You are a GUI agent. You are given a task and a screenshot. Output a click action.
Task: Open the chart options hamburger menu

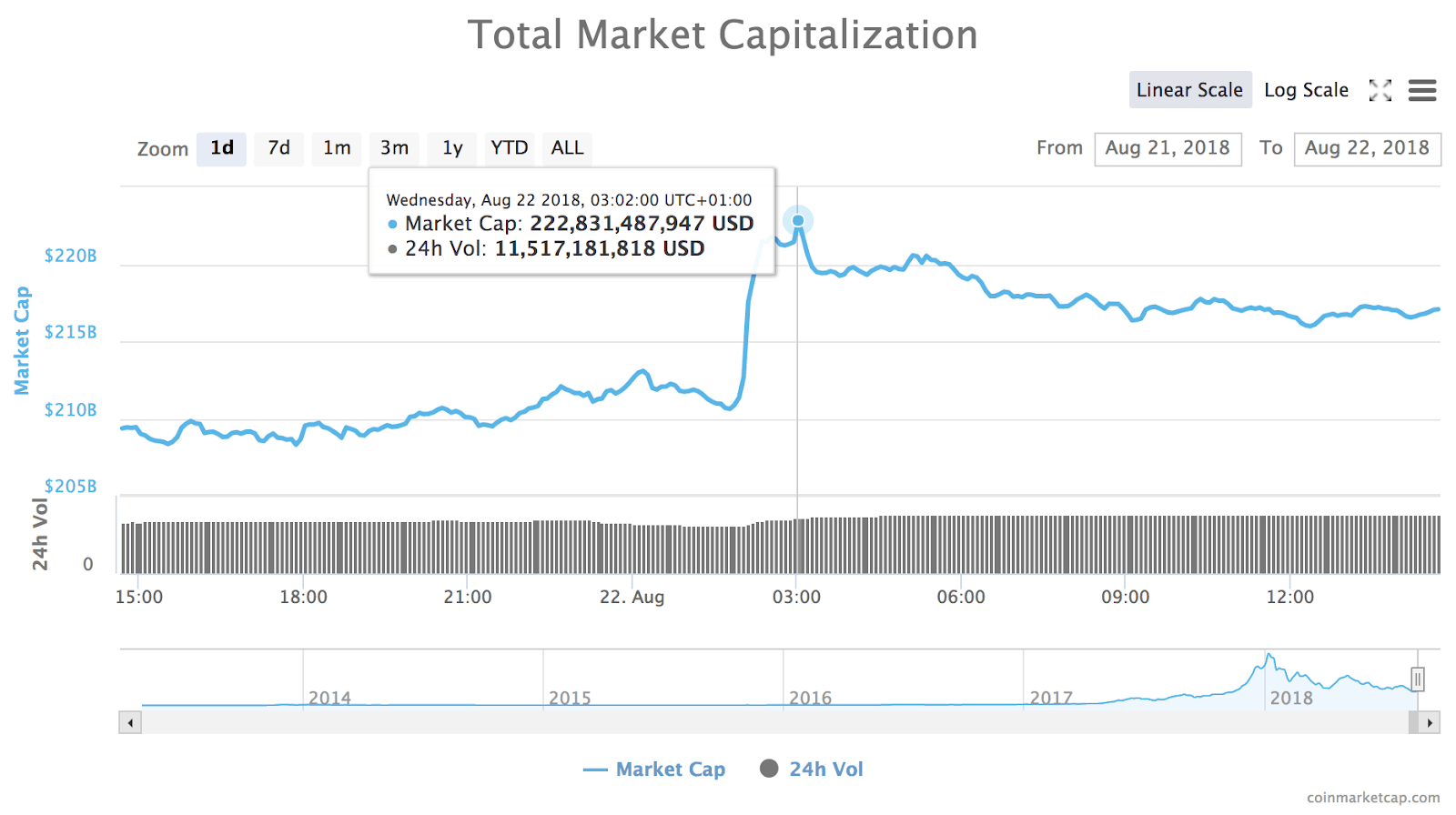(1422, 90)
